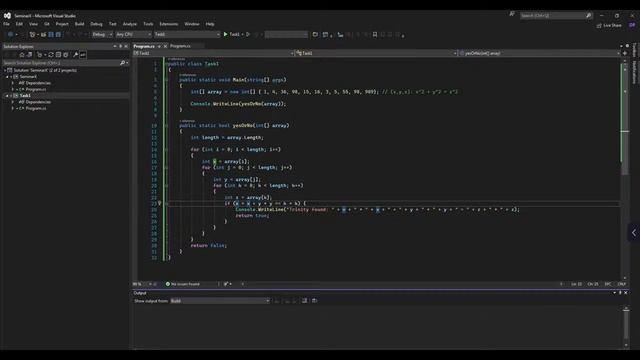This screenshot has height=360, width=640.
Task: Open the Debug configuration dropdown
Action: pos(102,35)
